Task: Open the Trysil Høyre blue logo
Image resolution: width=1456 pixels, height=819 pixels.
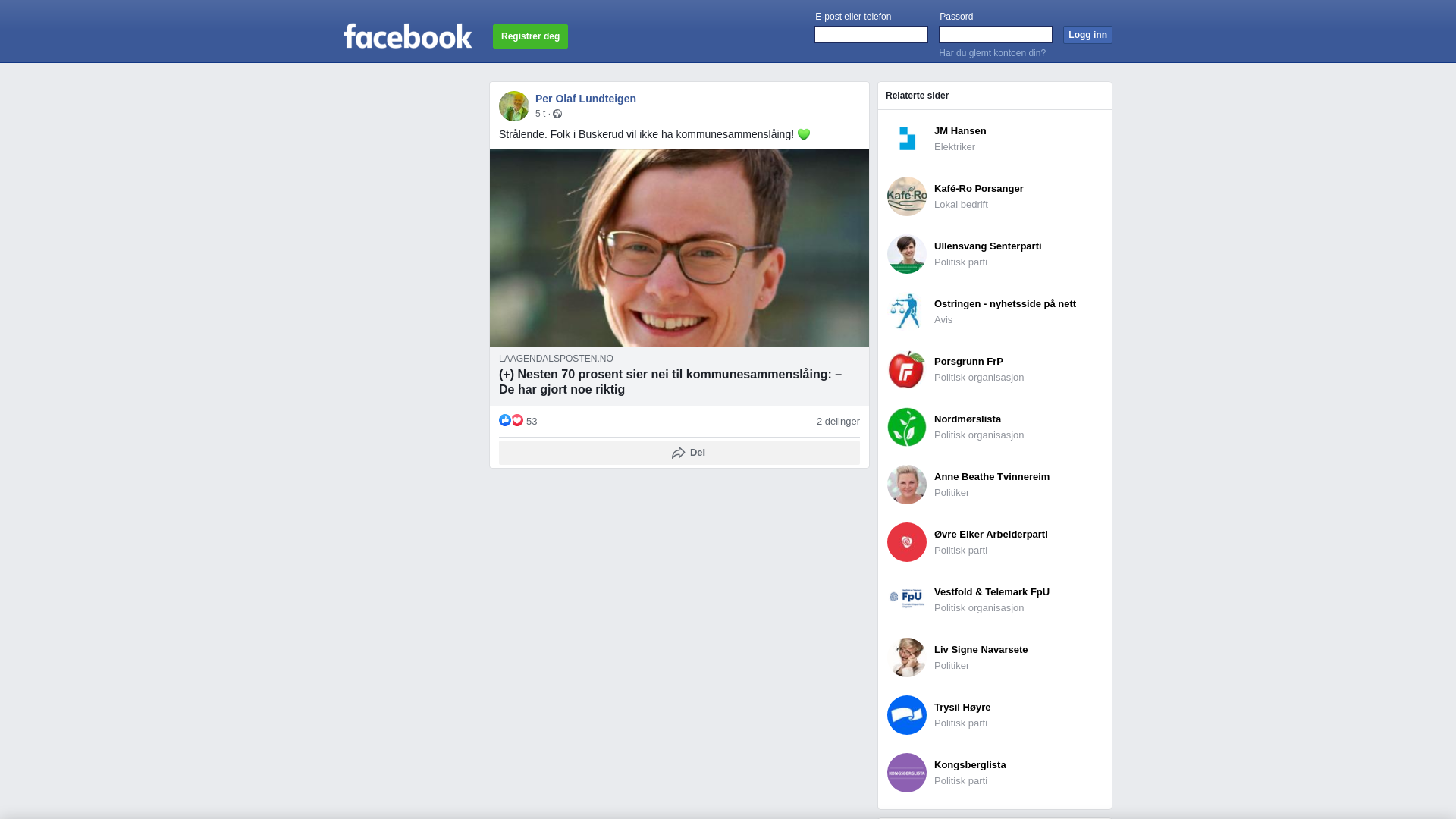Action: pos(907,715)
